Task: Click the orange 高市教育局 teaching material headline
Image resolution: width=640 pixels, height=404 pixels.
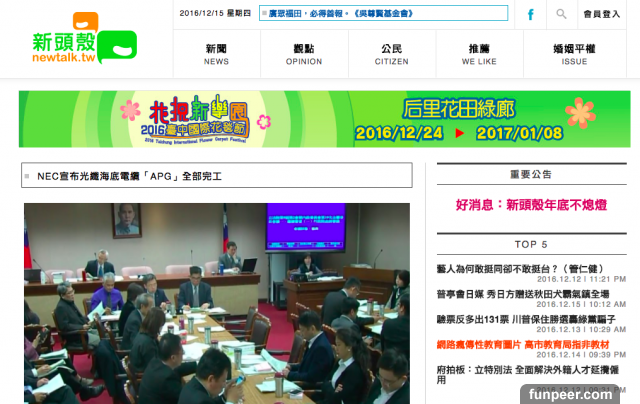Action: [x=530, y=343]
